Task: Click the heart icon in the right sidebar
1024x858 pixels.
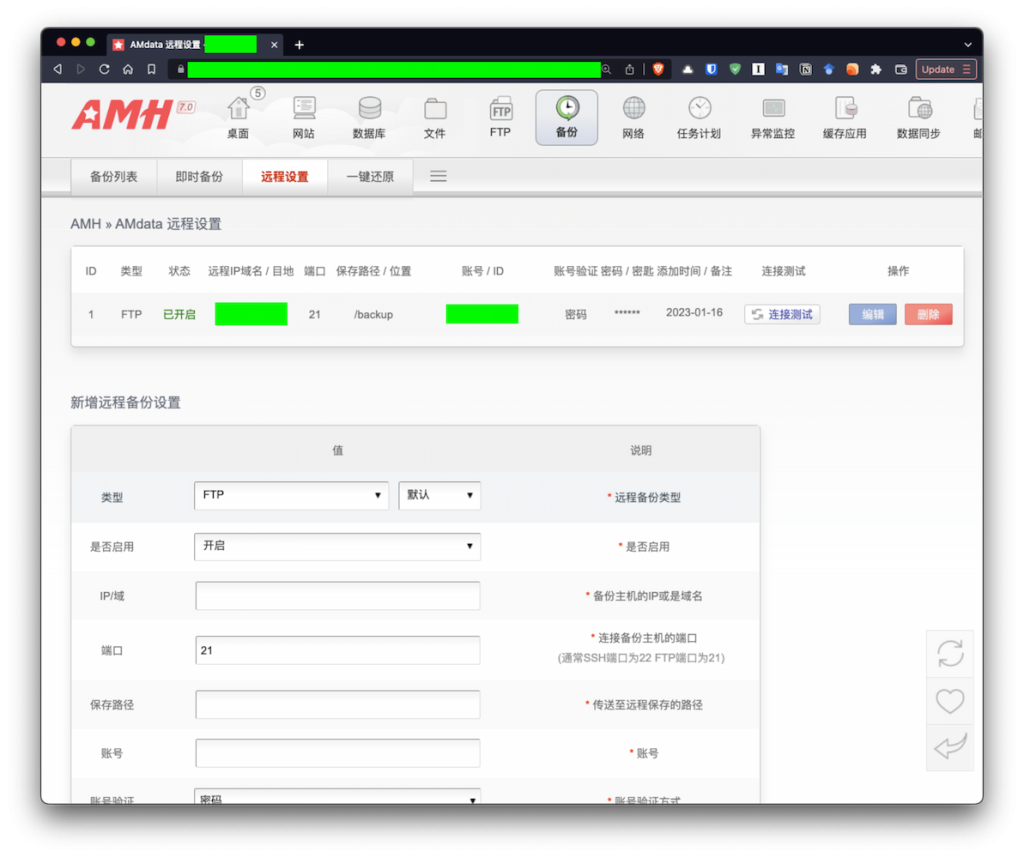Action: pos(950,700)
